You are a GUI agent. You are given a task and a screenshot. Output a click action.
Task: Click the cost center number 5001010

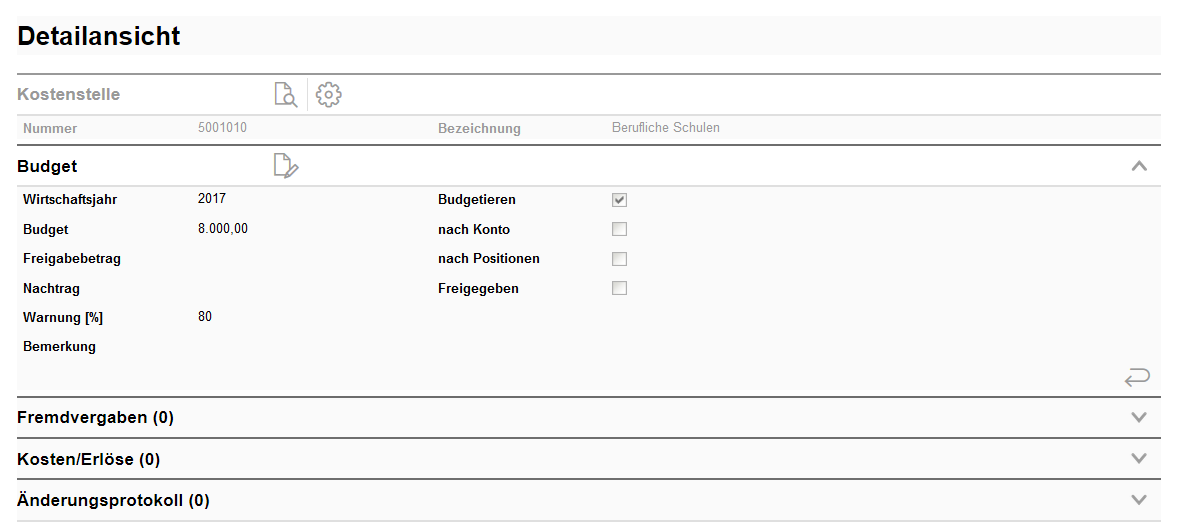[x=223, y=128]
